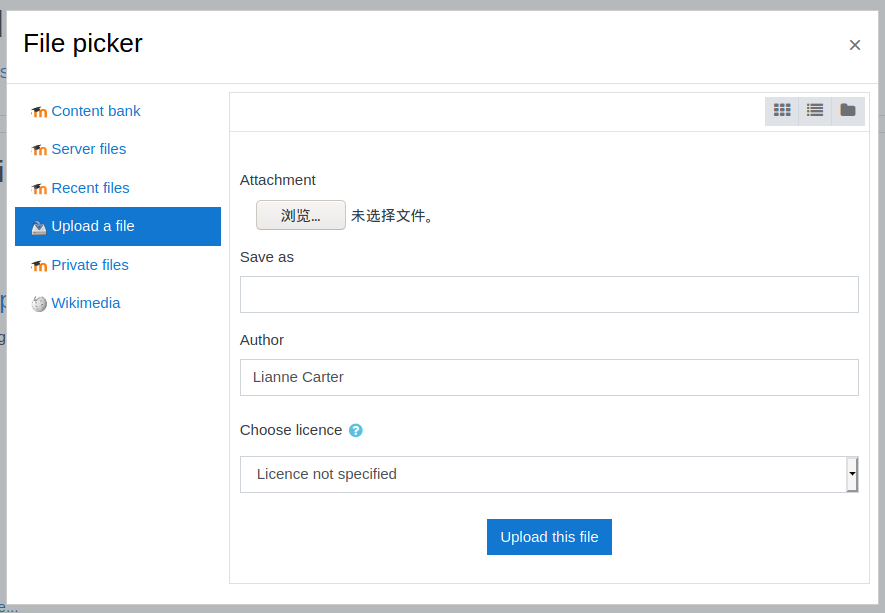885x613 pixels.
Task: Switch to list details view
Action: [x=814, y=111]
